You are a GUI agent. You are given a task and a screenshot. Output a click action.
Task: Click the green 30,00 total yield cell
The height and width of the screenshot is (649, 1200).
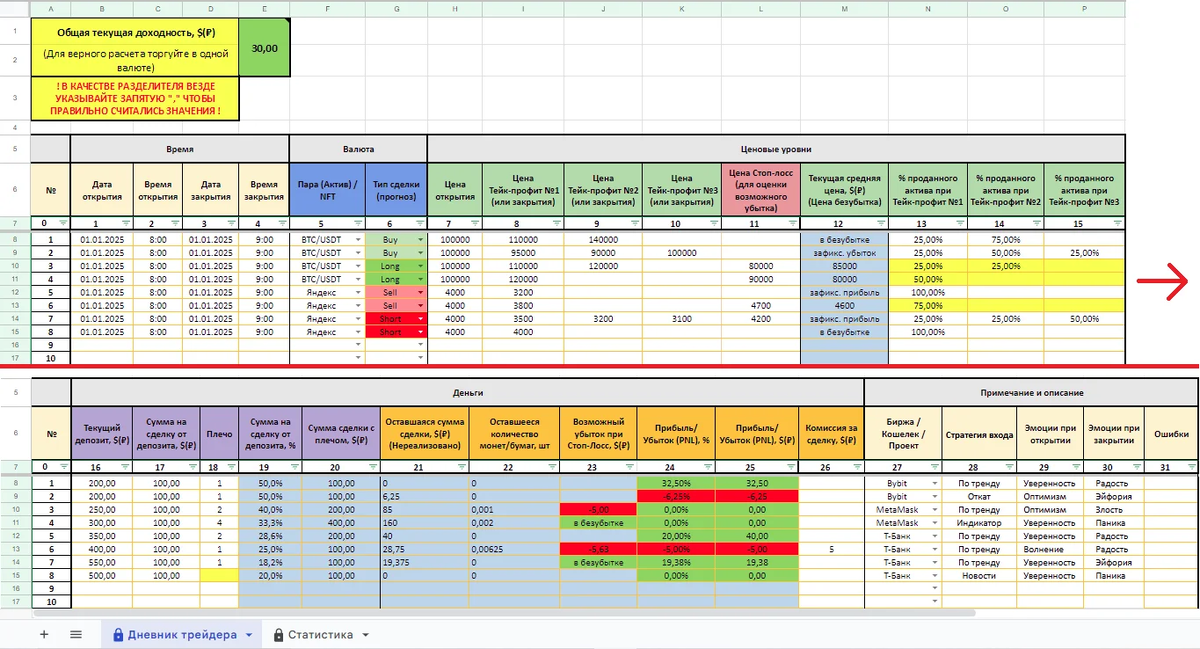point(265,48)
